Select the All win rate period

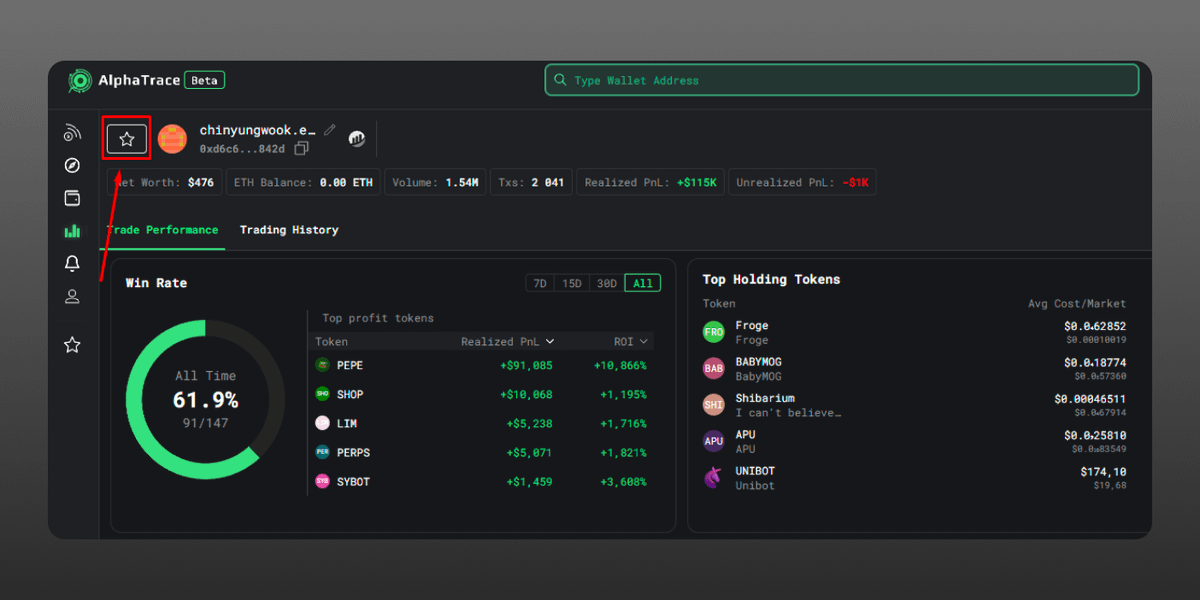tap(643, 283)
